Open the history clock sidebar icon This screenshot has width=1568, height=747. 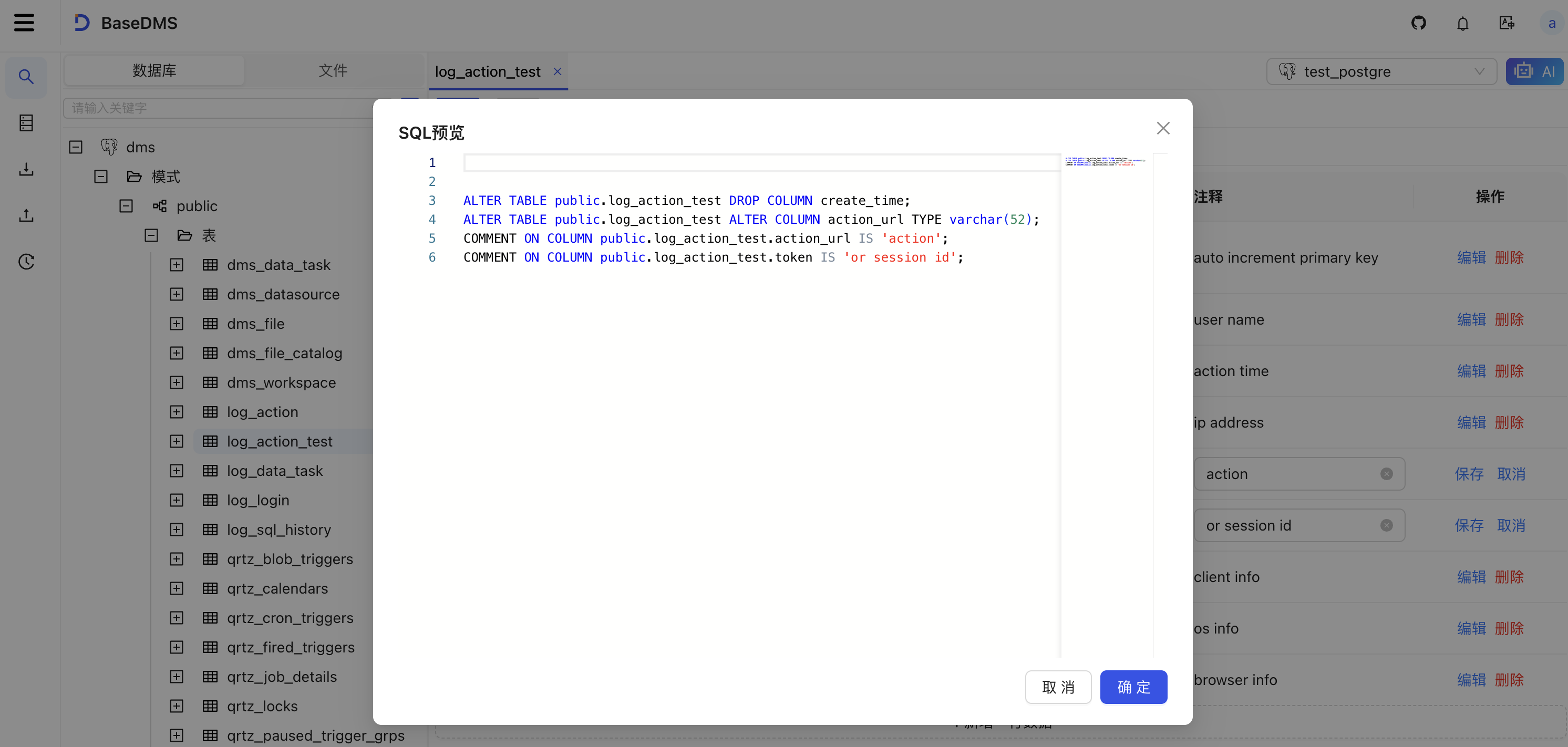click(26, 262)
